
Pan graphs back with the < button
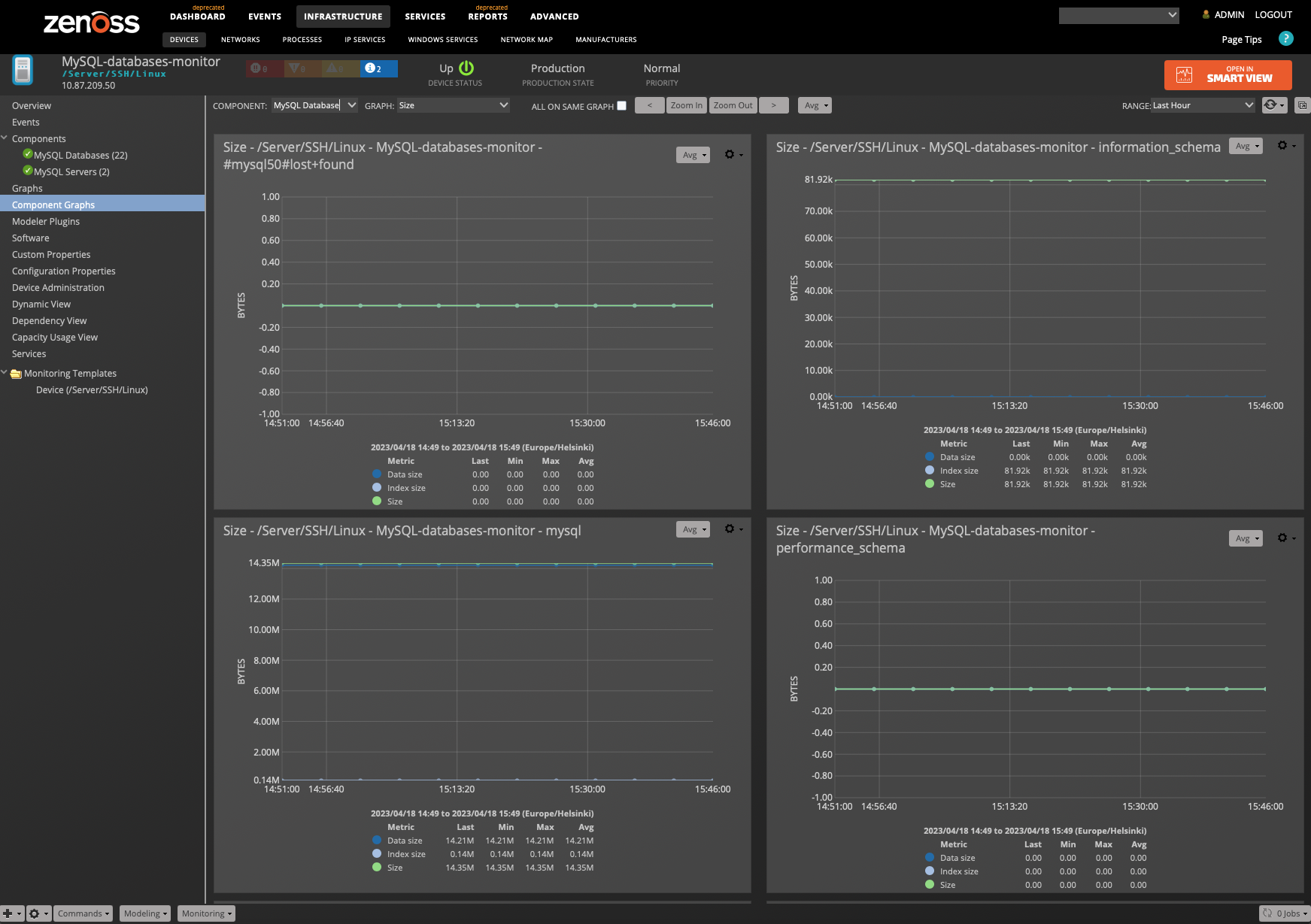pos(649,105)
